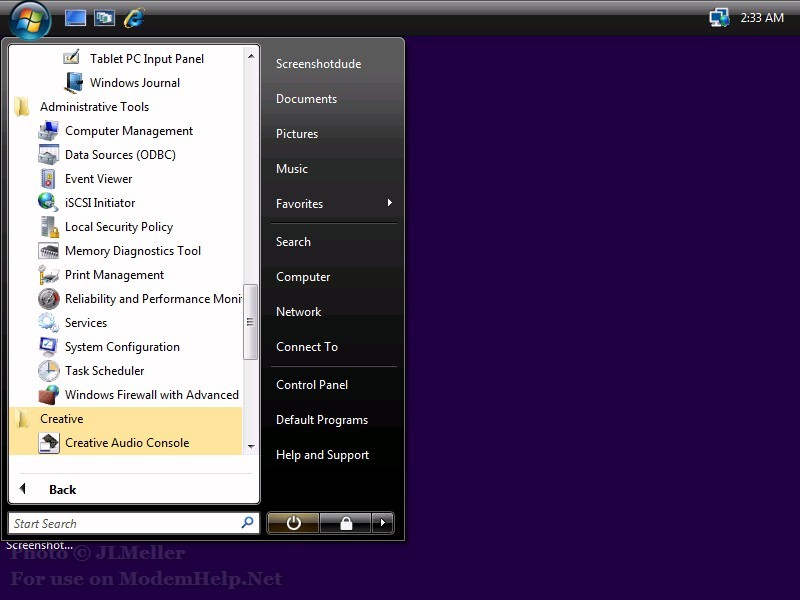Open Network from the Start menu
This screenshot has height=600, width=800.
(298, 312)
